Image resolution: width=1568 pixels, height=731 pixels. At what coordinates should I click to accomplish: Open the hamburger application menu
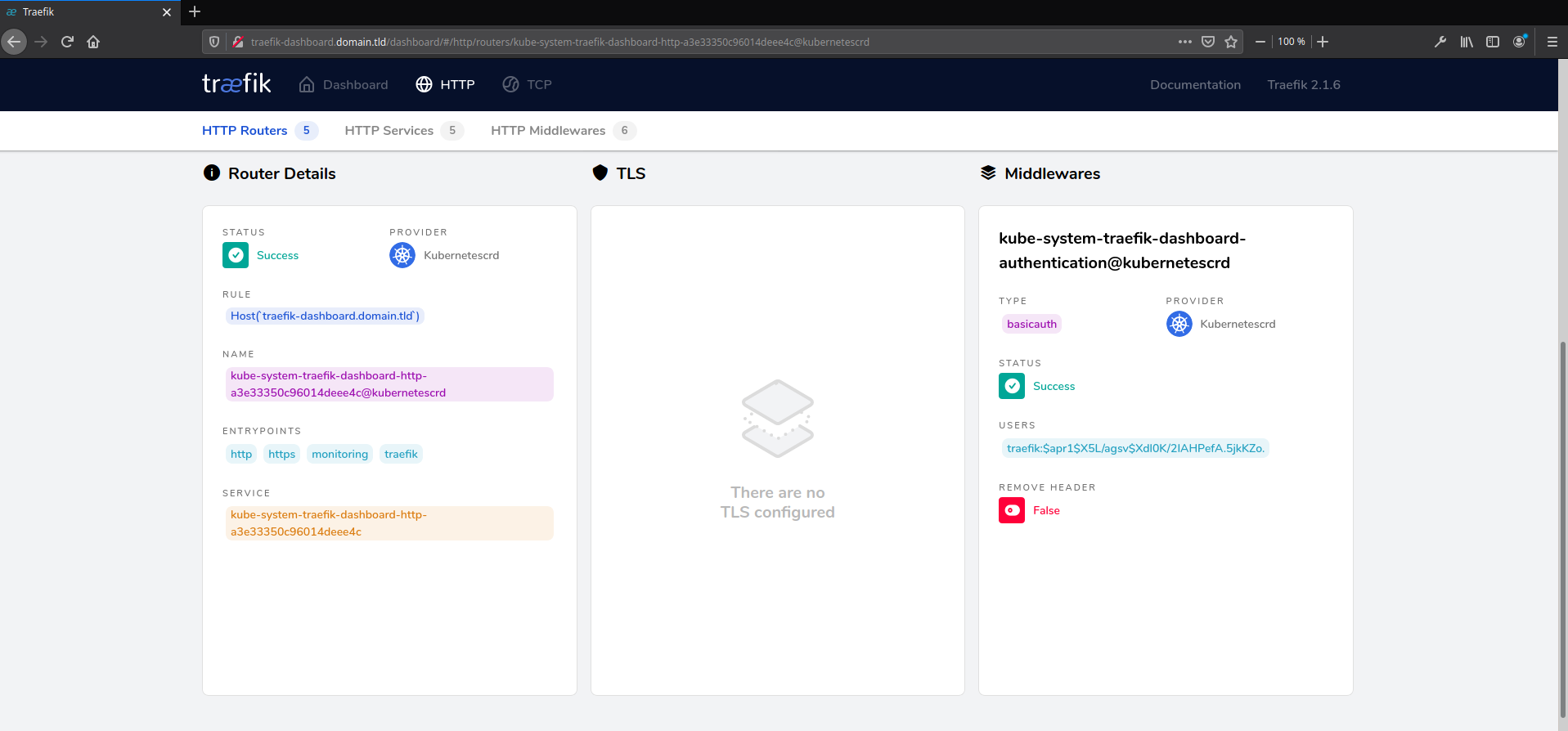coord(1552,42)
